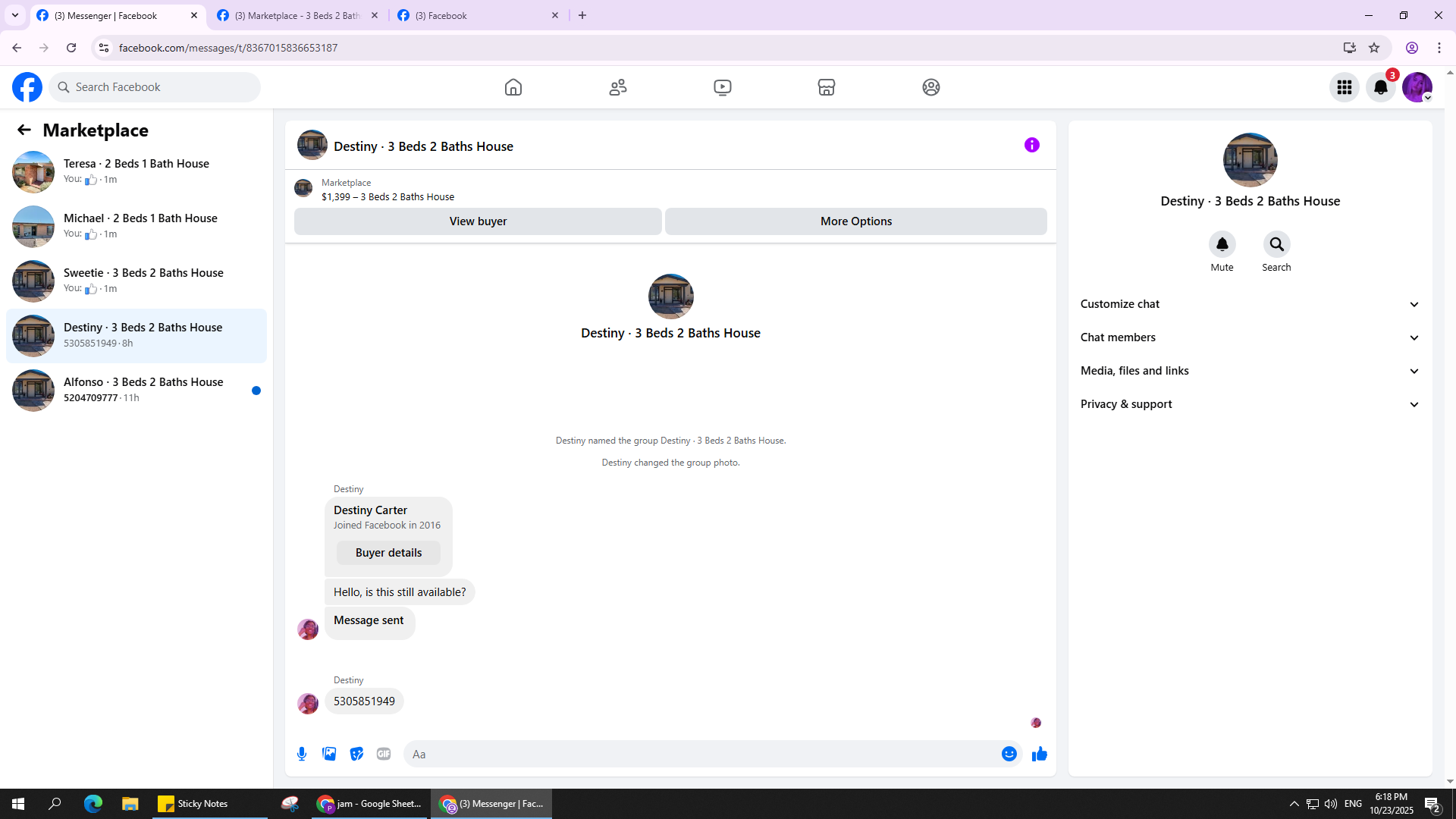
Task: Open the sticker picker icon
Action: pyautogui.click(x=356, y=754)
